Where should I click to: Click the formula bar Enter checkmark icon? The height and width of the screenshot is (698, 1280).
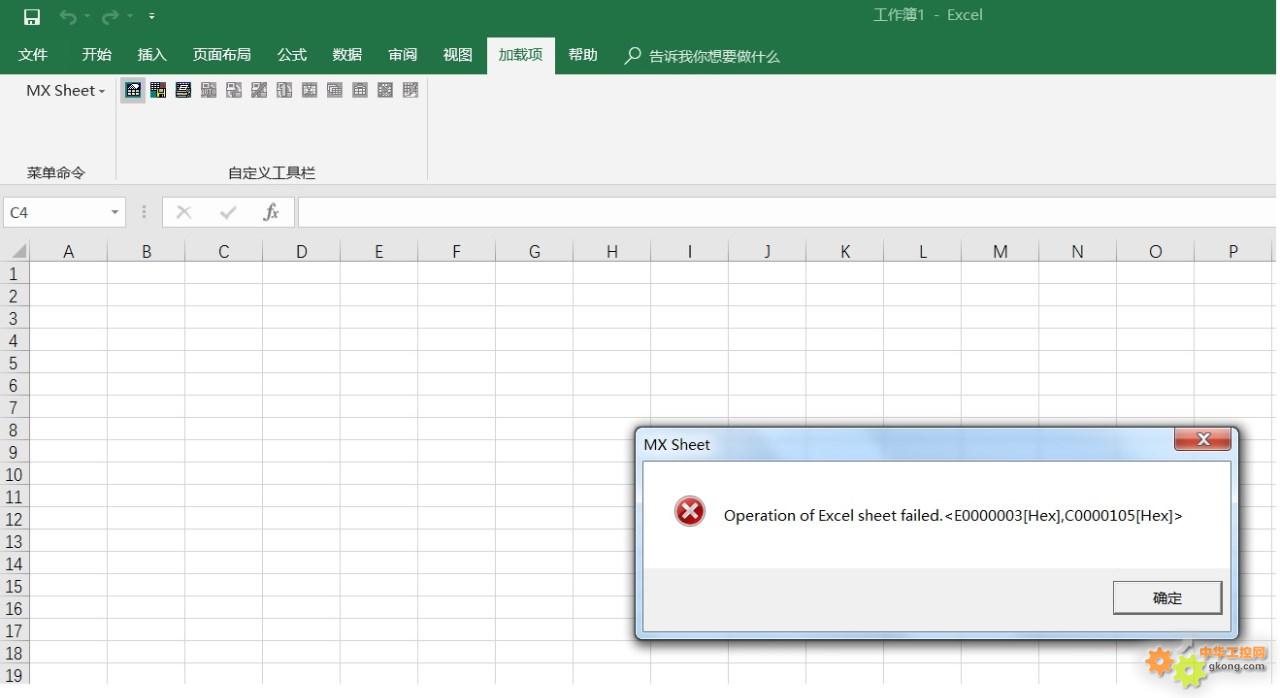(228, 212)
